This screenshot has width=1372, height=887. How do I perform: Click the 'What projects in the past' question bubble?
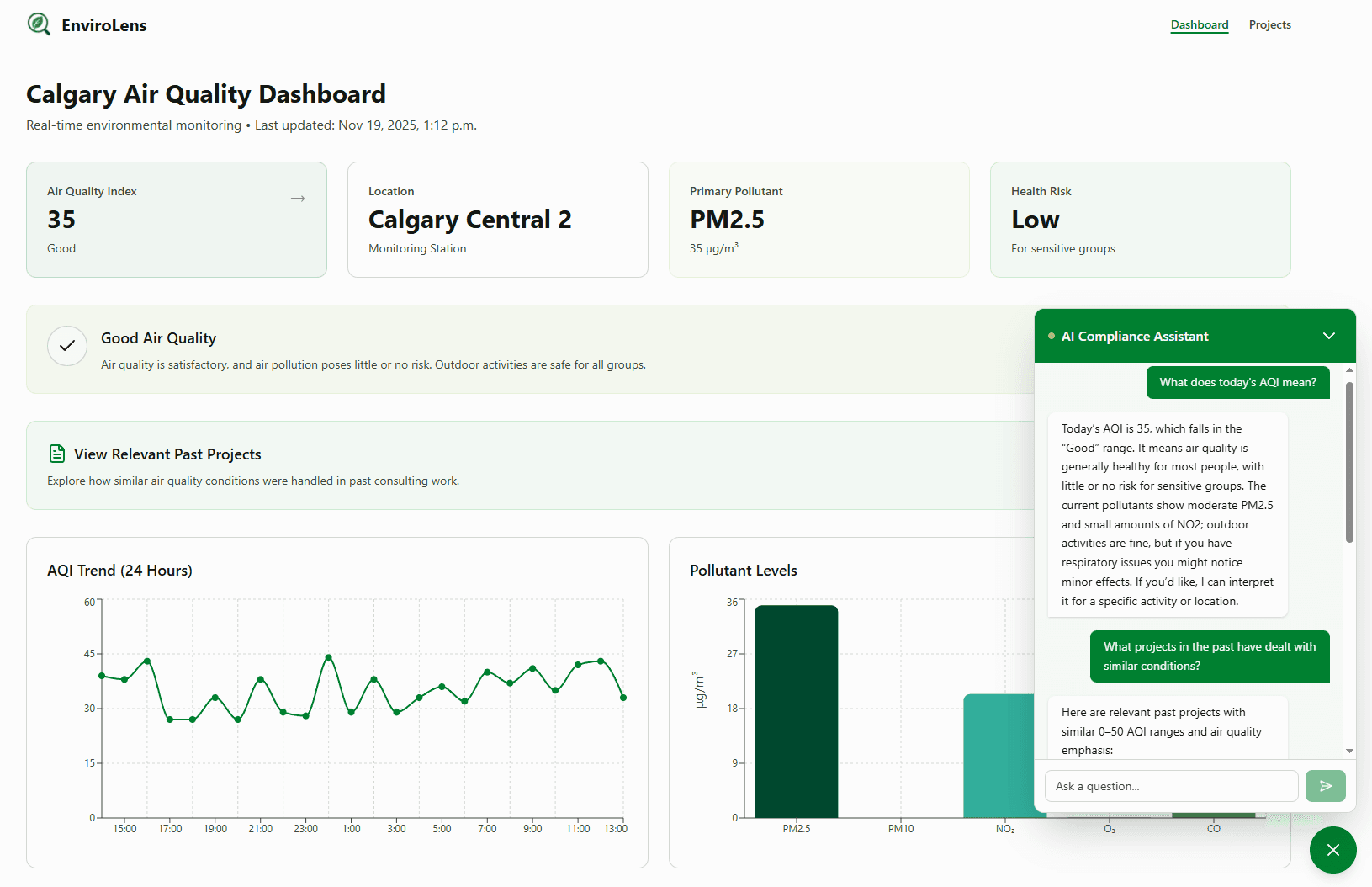pyautogui.click(x=1209, y=656)
